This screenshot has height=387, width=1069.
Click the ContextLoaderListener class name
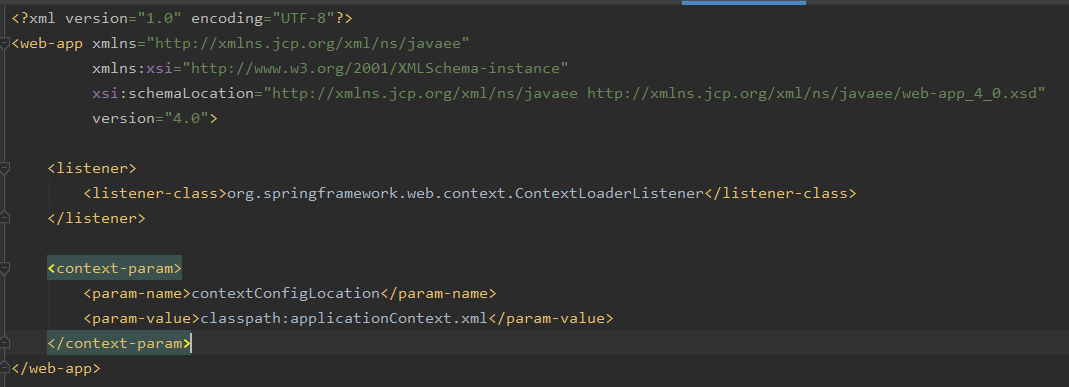(465, 194)
